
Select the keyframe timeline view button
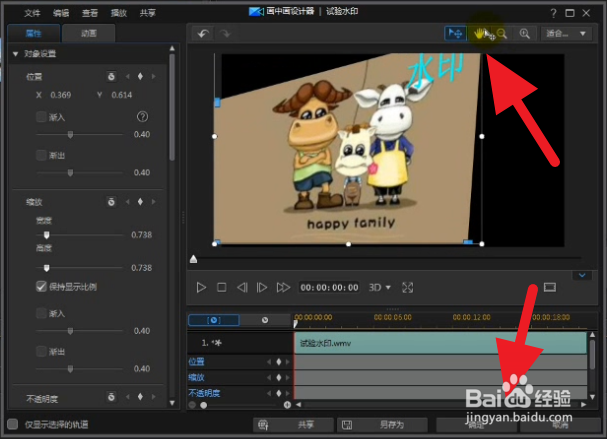pyautogui.click(x=214, y=320)
